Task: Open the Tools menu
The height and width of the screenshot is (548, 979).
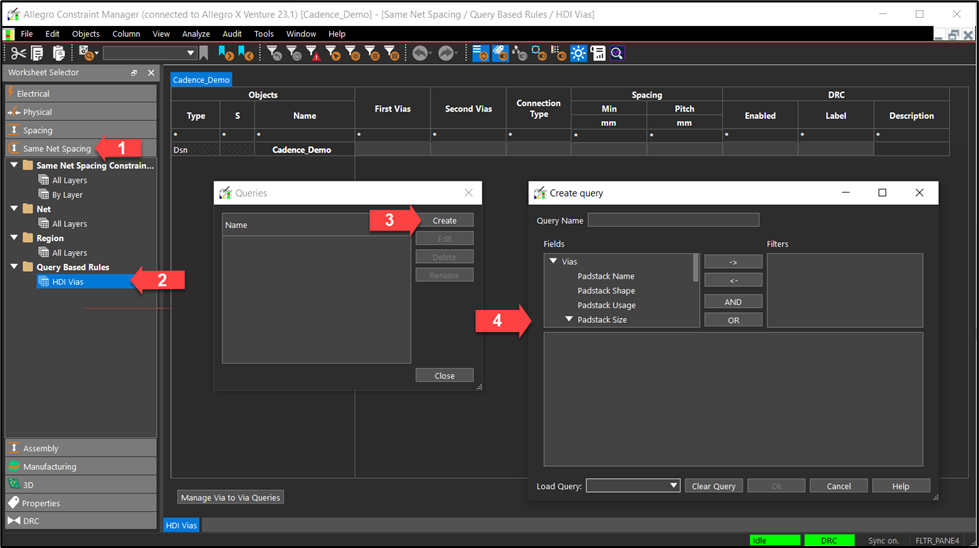Action: [x=263, y=34]
